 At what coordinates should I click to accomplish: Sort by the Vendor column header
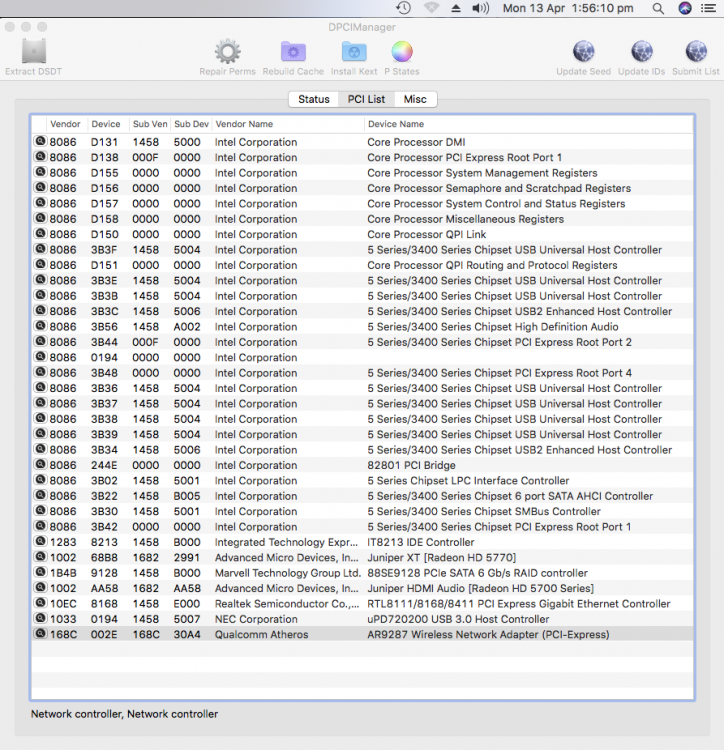66,124
